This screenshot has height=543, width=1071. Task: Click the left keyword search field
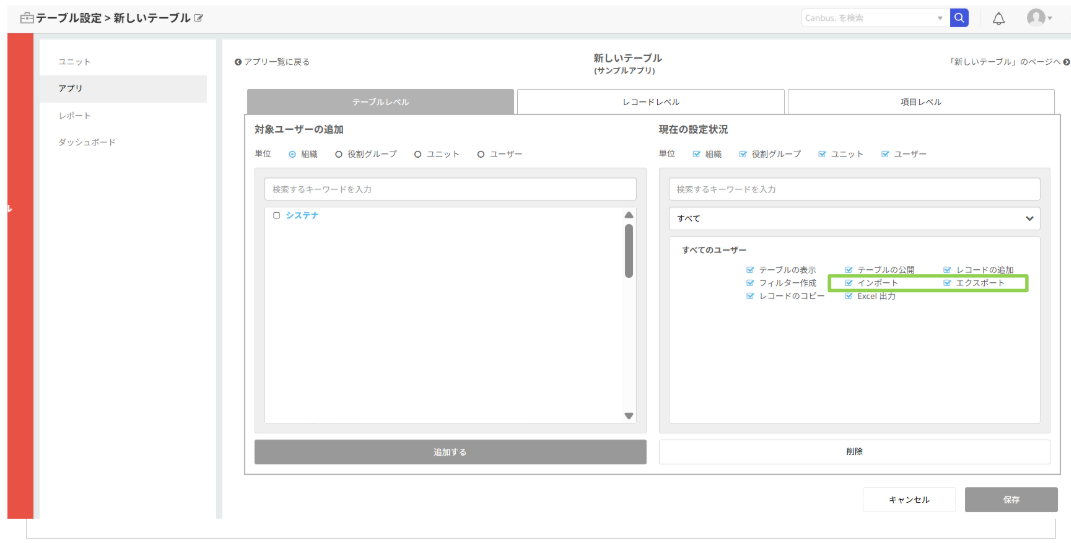450,189
